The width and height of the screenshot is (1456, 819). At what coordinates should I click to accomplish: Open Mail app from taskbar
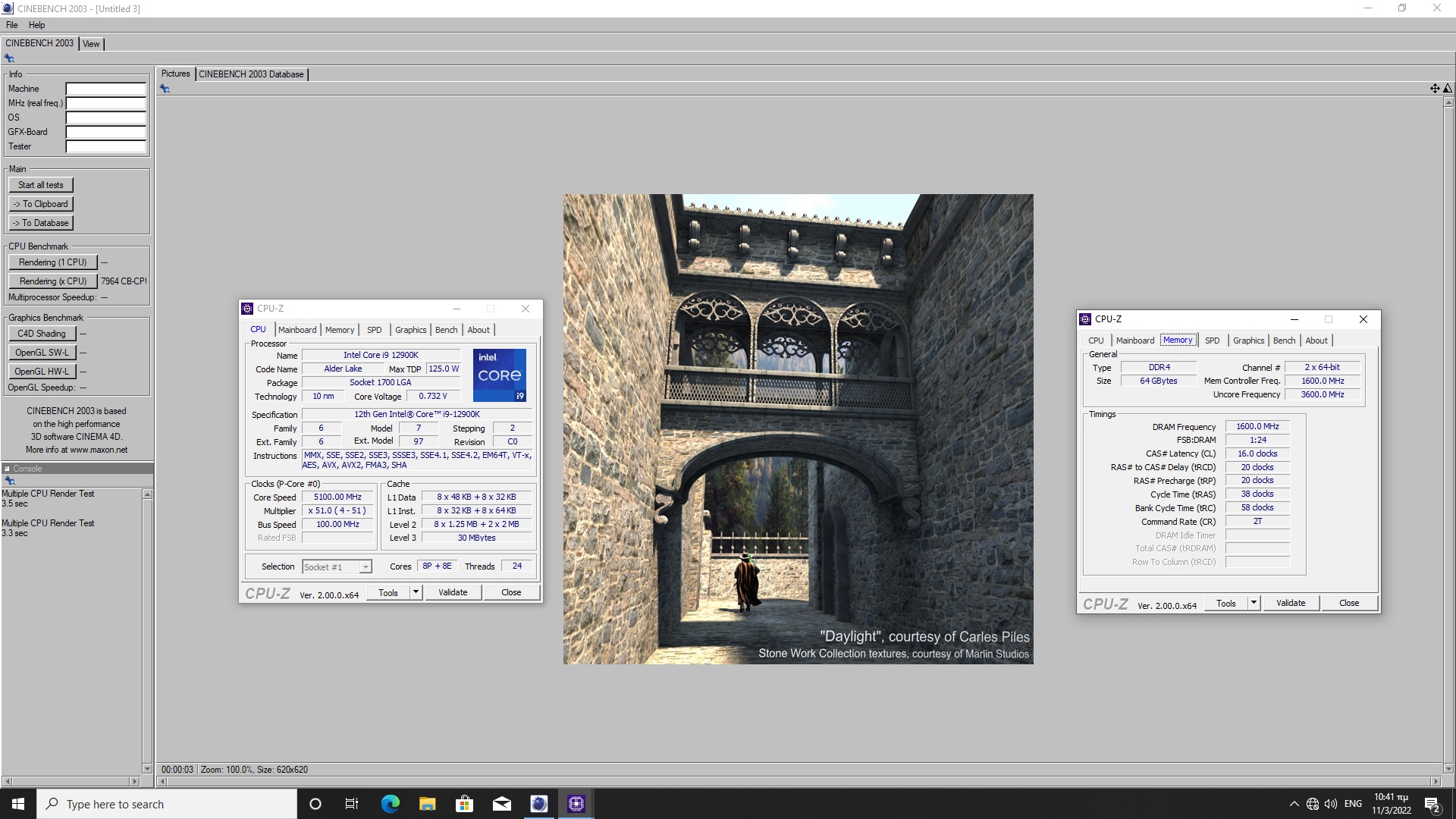click(501, 804)
